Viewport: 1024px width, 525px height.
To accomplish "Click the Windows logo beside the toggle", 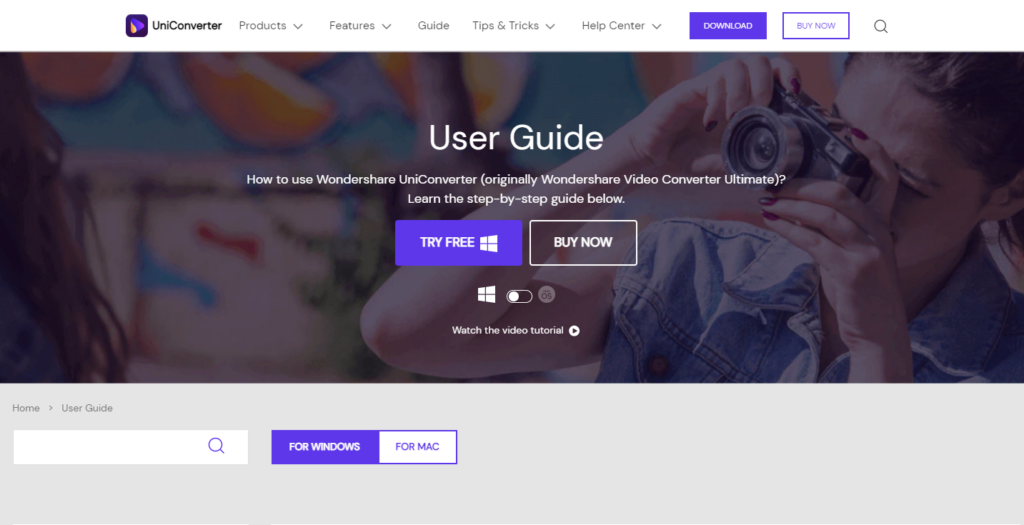I will click(x=487, y=295).
